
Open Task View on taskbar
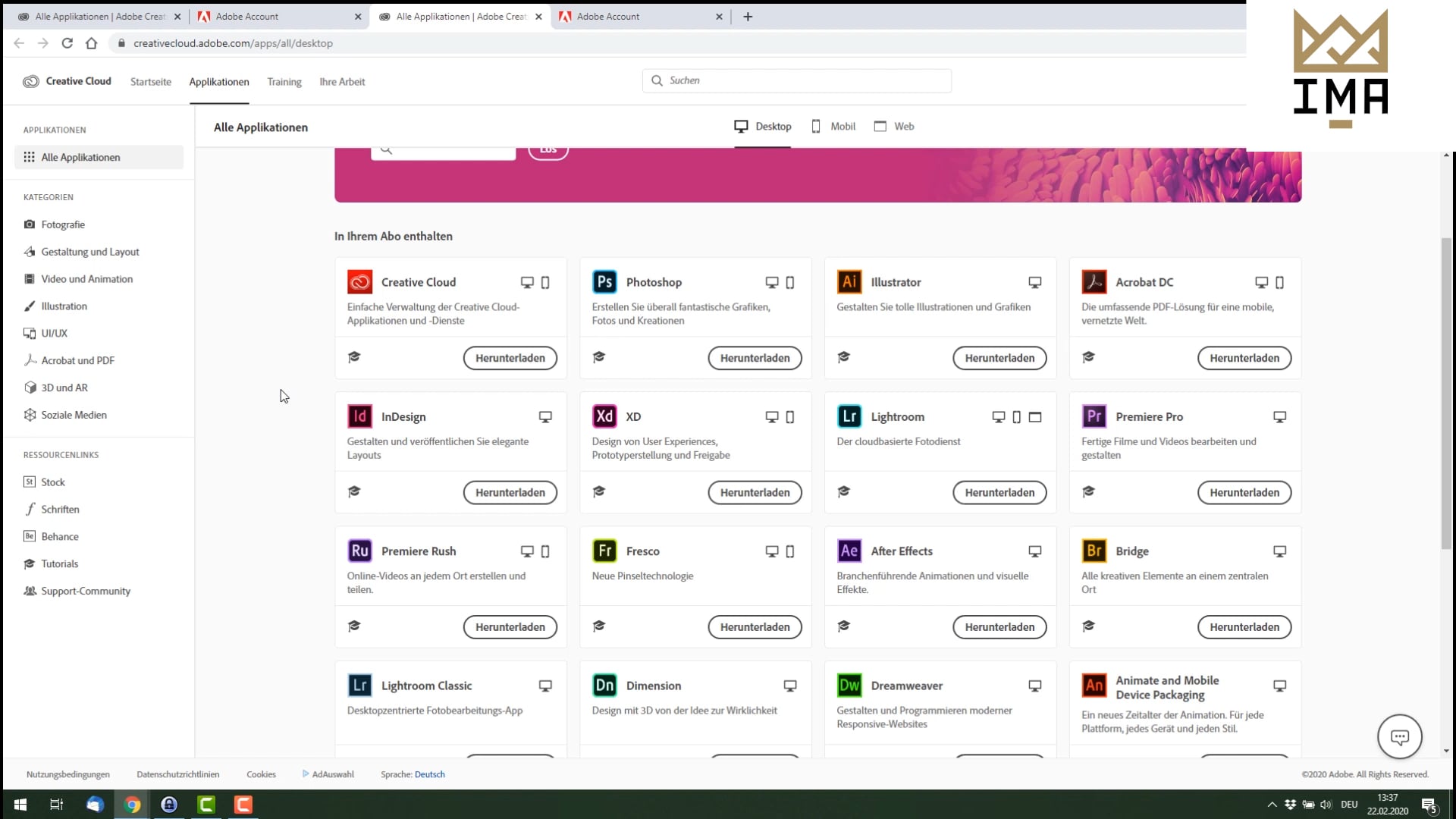(57, 805)
